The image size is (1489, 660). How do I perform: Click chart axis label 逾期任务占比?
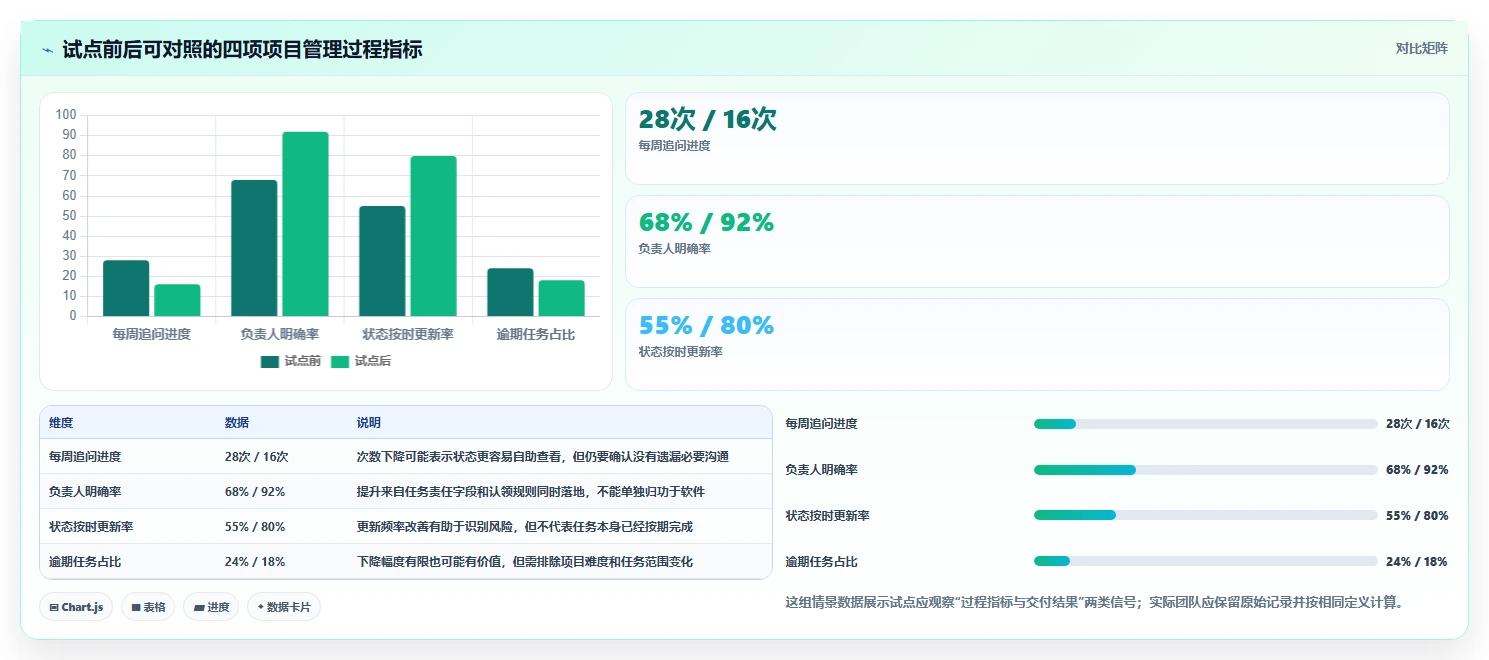click(x=536, y=334)
